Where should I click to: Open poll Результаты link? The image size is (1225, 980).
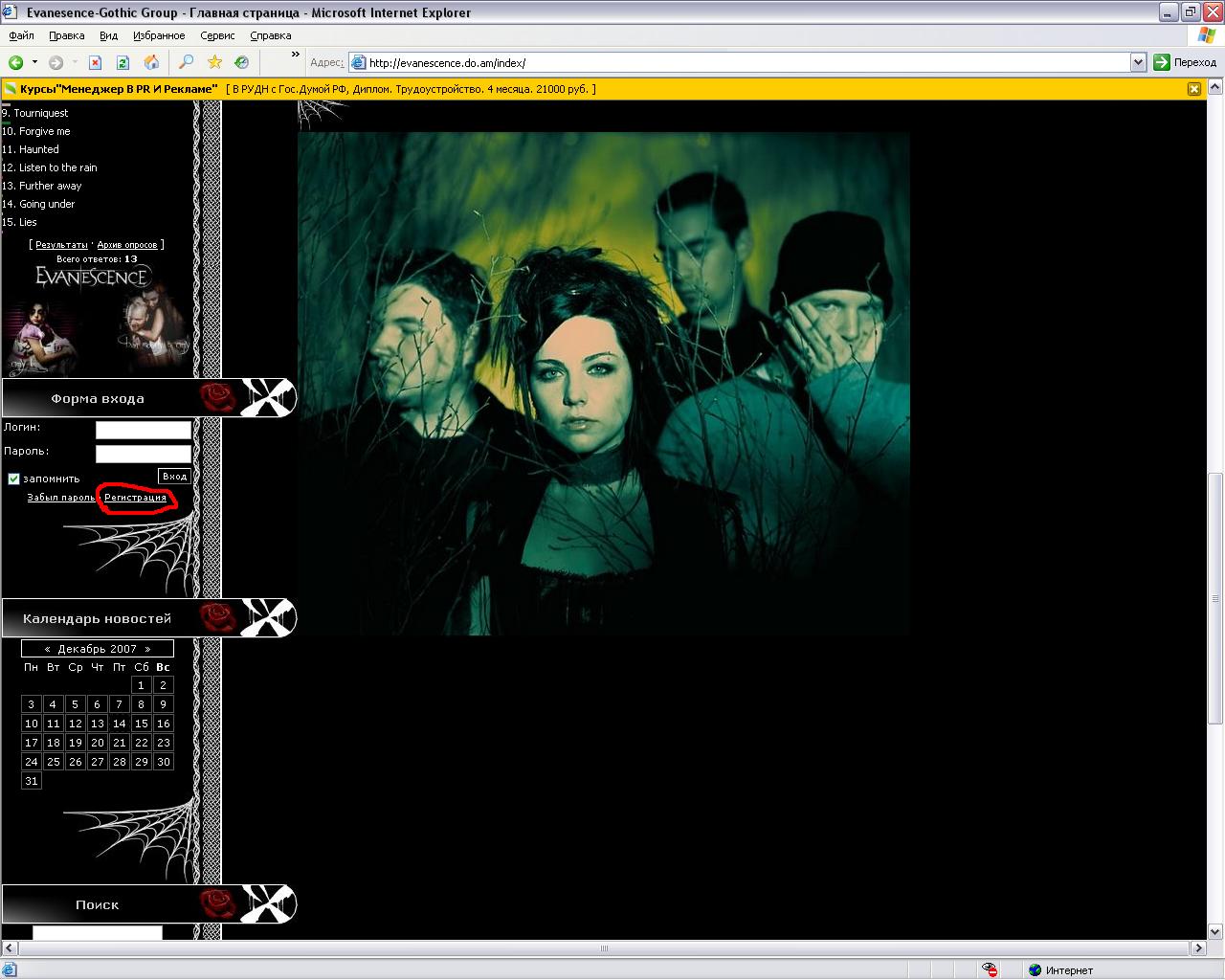[x=61, y=245]
